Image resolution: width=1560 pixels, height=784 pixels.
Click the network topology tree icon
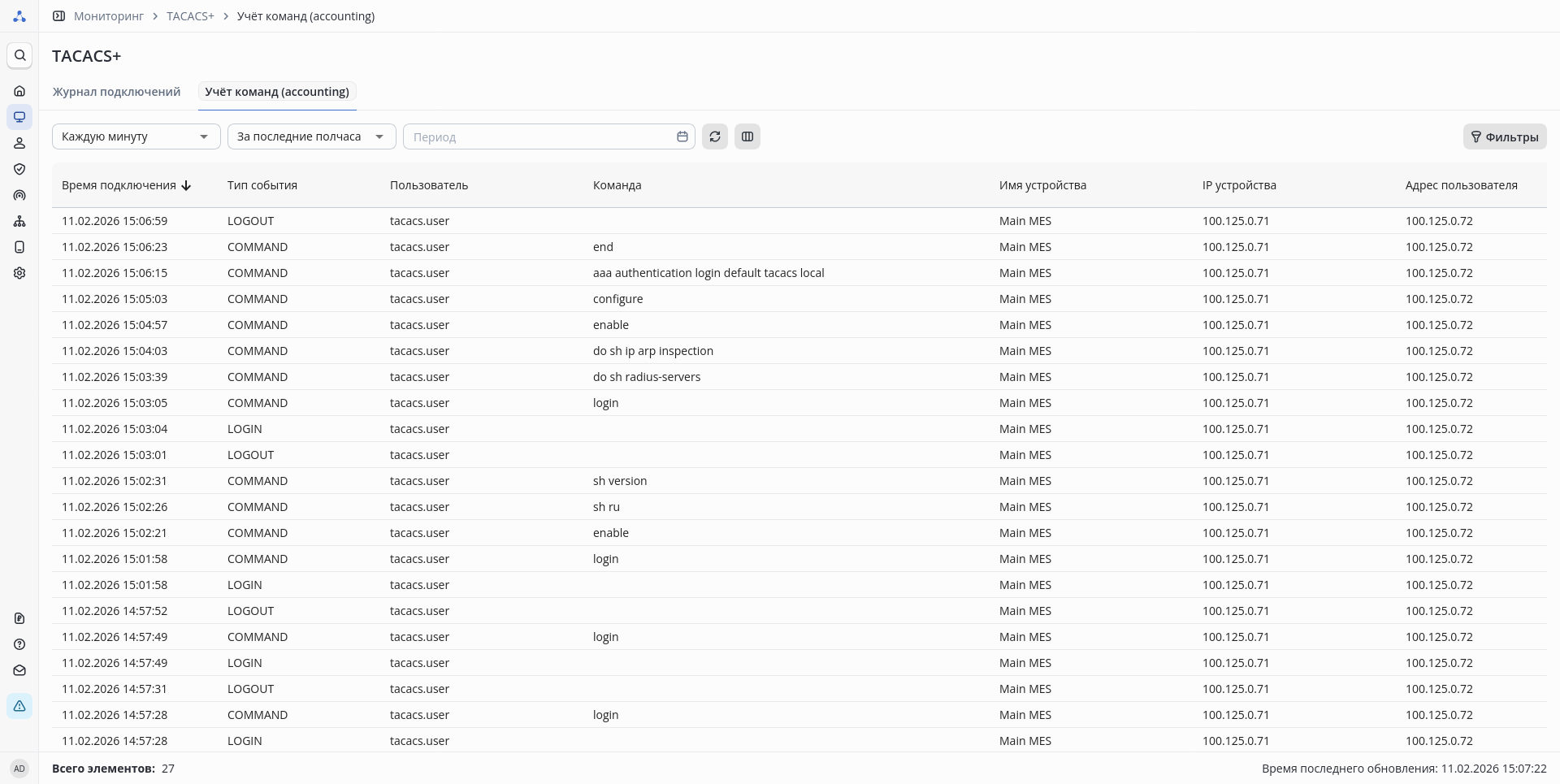19,221
